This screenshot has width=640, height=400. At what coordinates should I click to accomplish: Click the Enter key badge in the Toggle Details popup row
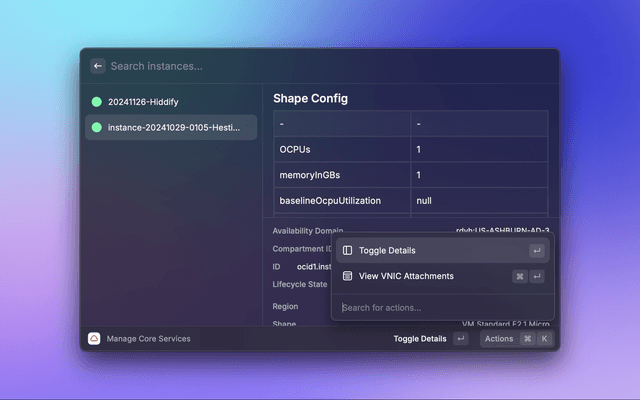tap(537, 250)
